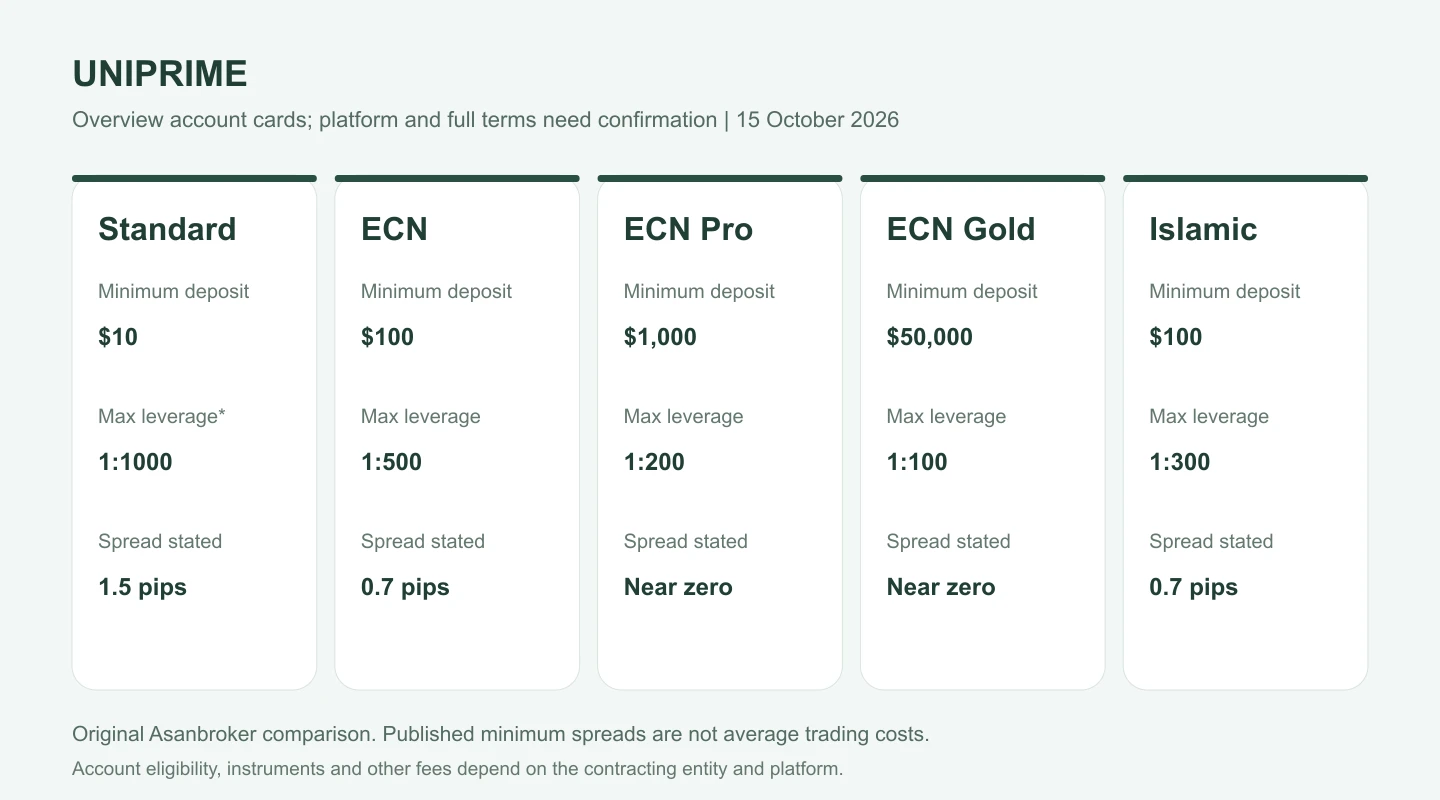Select the $1,000 minimum deposit amount
This screenshot has width=1440, height=800.
tap(660, 337)
